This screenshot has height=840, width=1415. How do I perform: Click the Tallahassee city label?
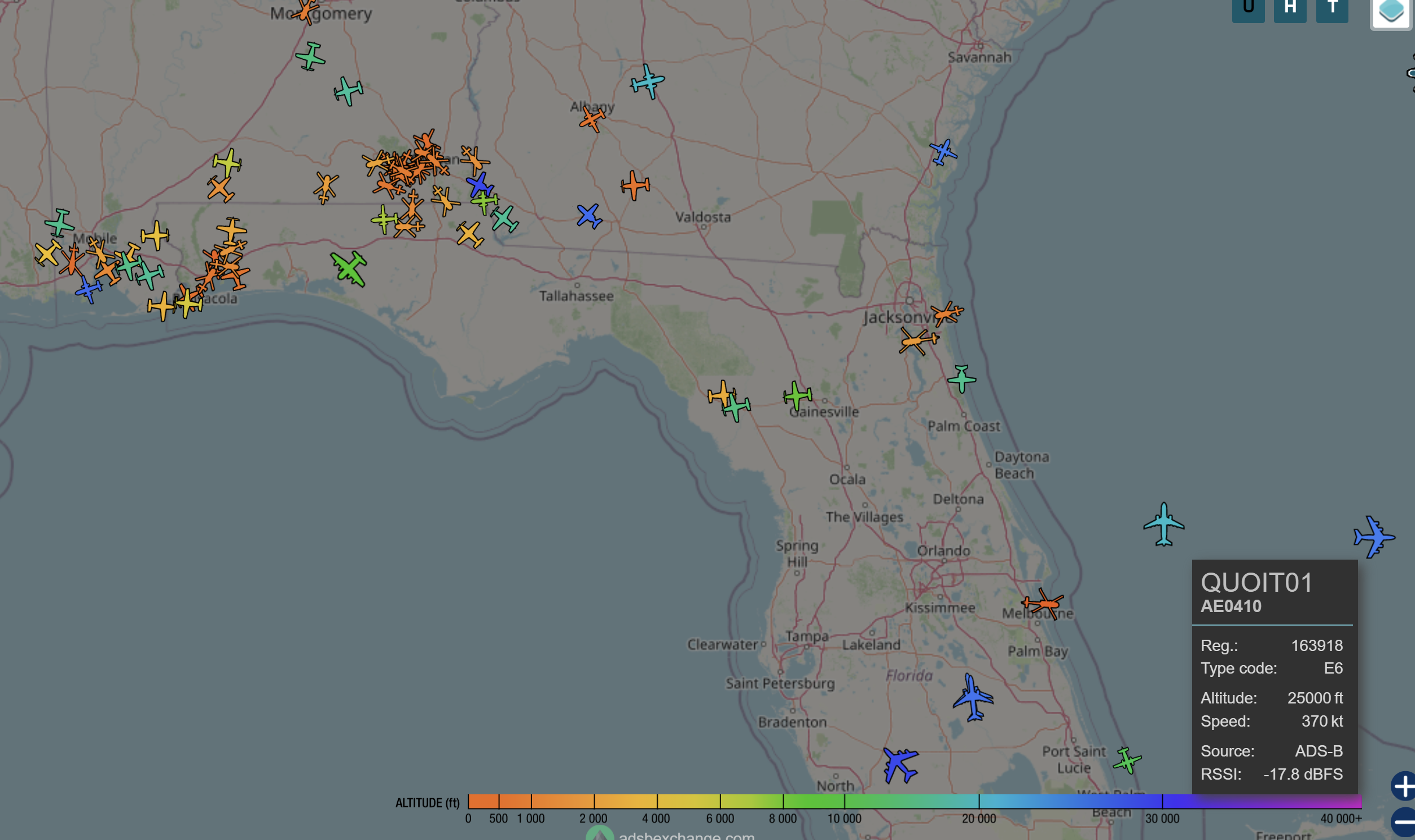click(576, 296)
